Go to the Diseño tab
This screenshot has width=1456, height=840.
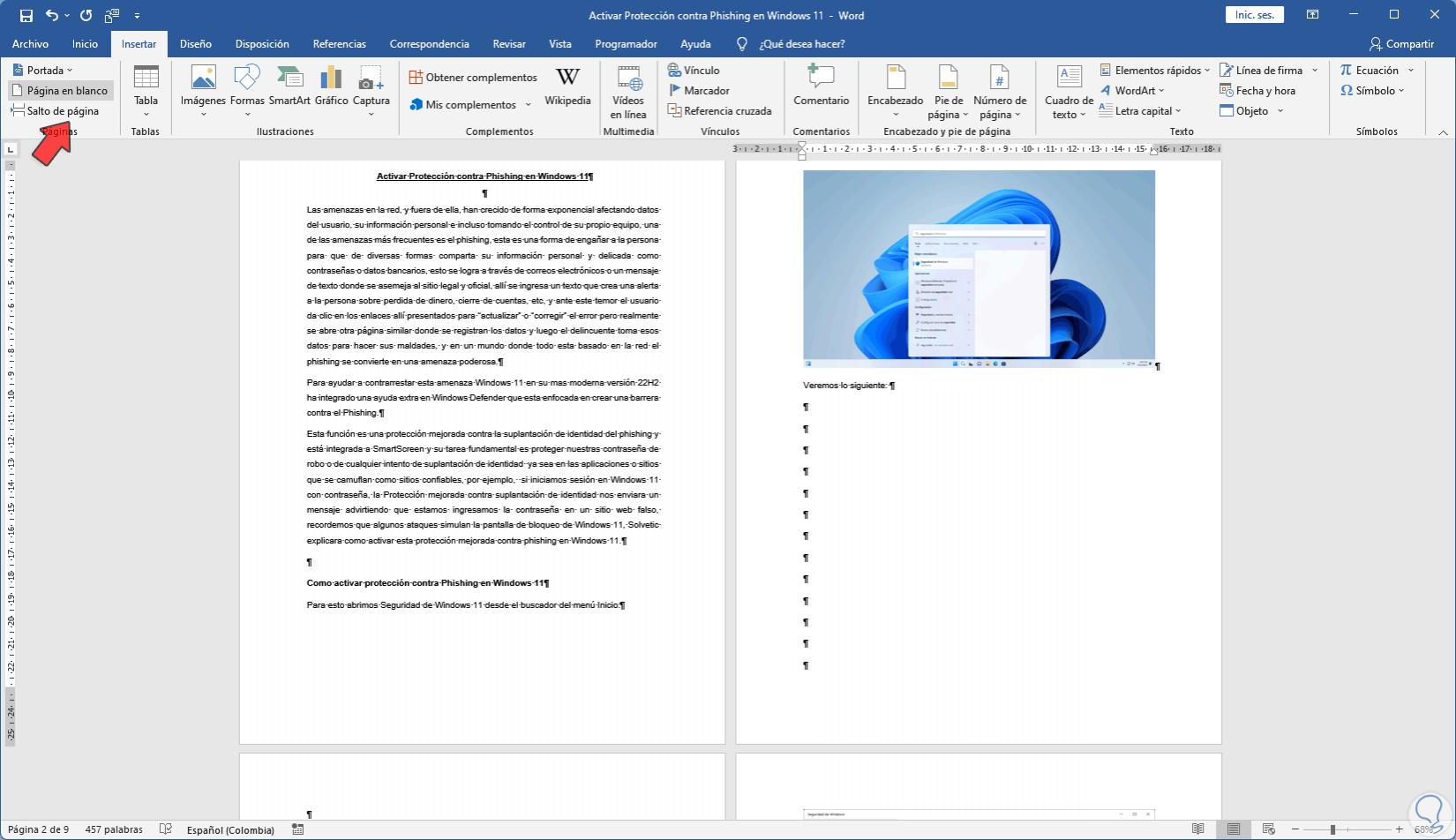click(196, 44)
